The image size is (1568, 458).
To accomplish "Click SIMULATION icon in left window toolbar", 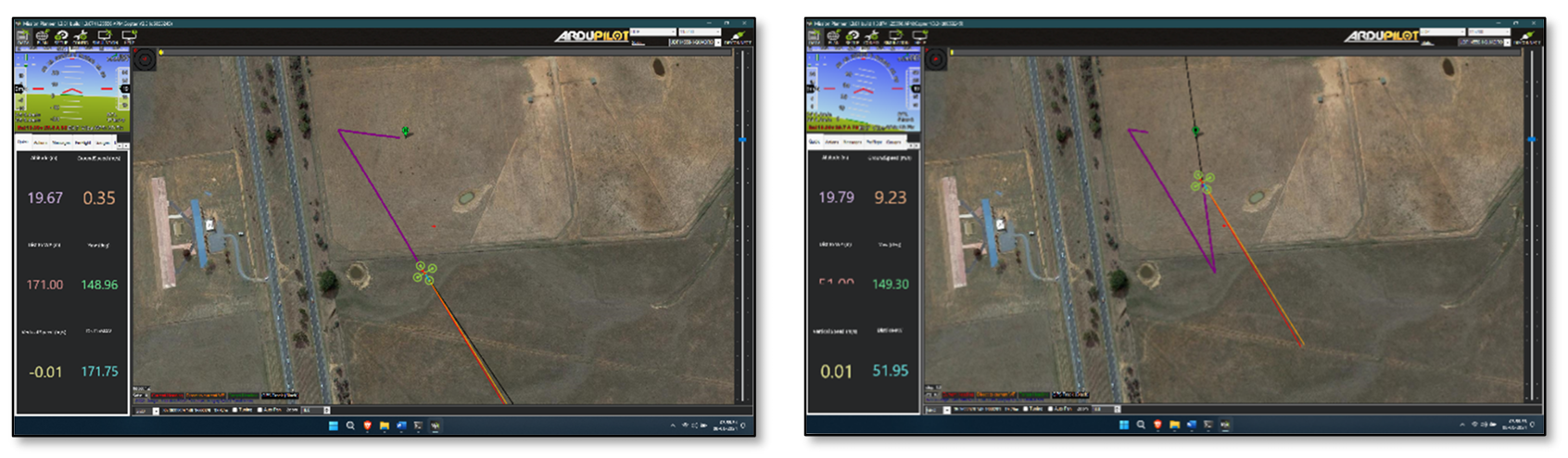I will (105, 37).
